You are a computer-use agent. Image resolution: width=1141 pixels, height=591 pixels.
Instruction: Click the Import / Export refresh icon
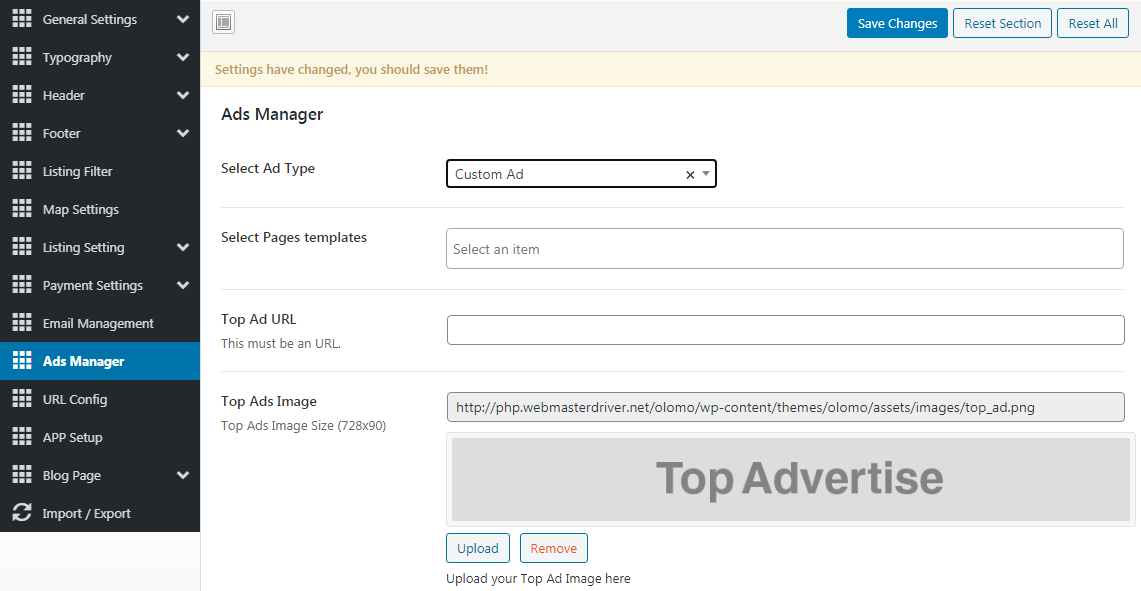point(22,513)
